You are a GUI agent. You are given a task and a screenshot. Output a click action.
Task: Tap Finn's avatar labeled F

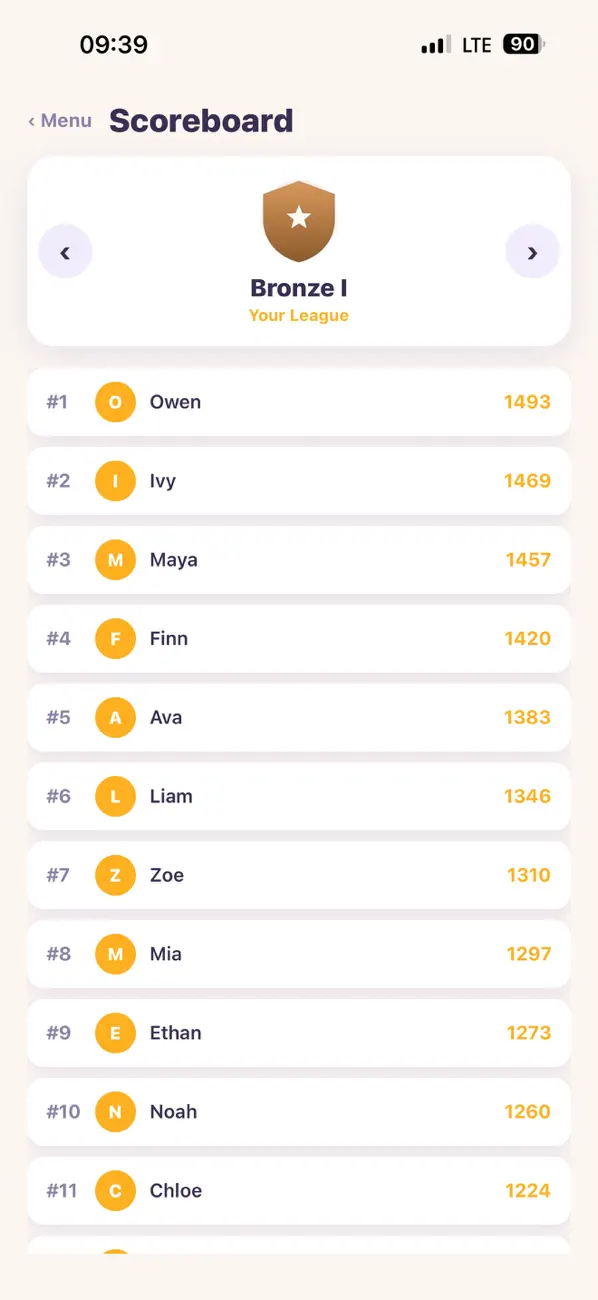tap(115, 638)
